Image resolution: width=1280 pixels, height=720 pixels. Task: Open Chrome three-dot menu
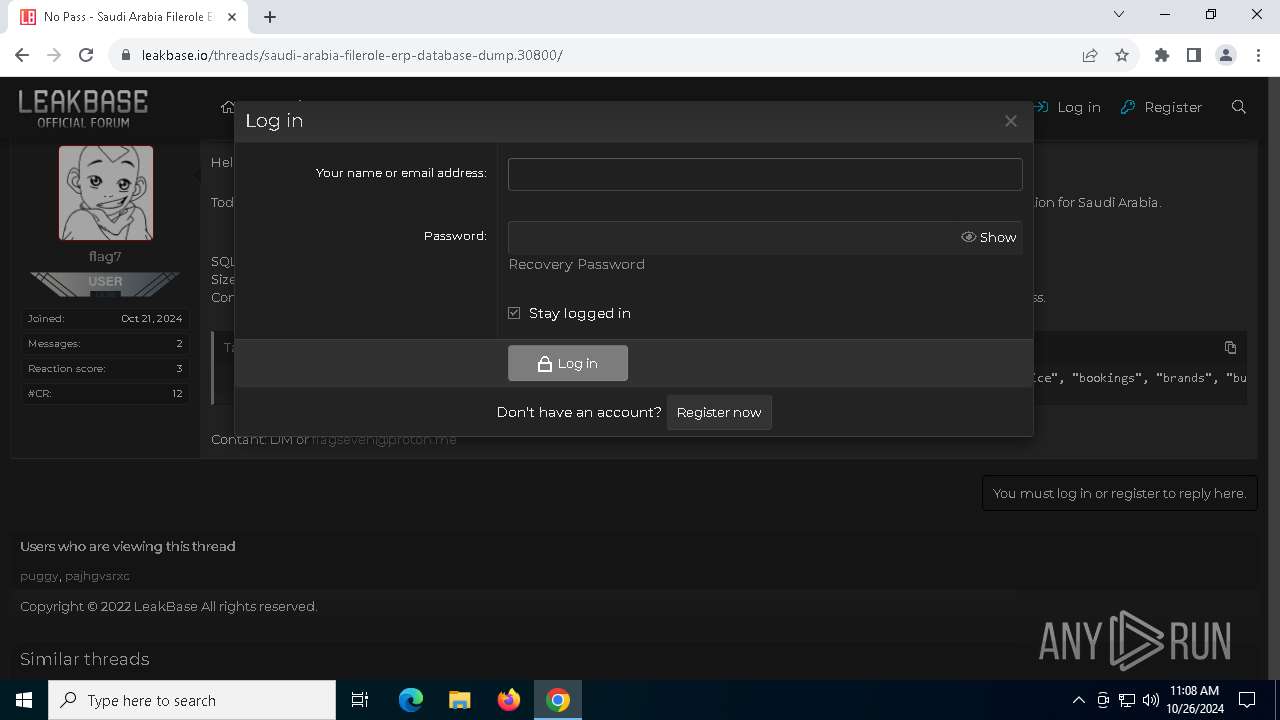1258,55
